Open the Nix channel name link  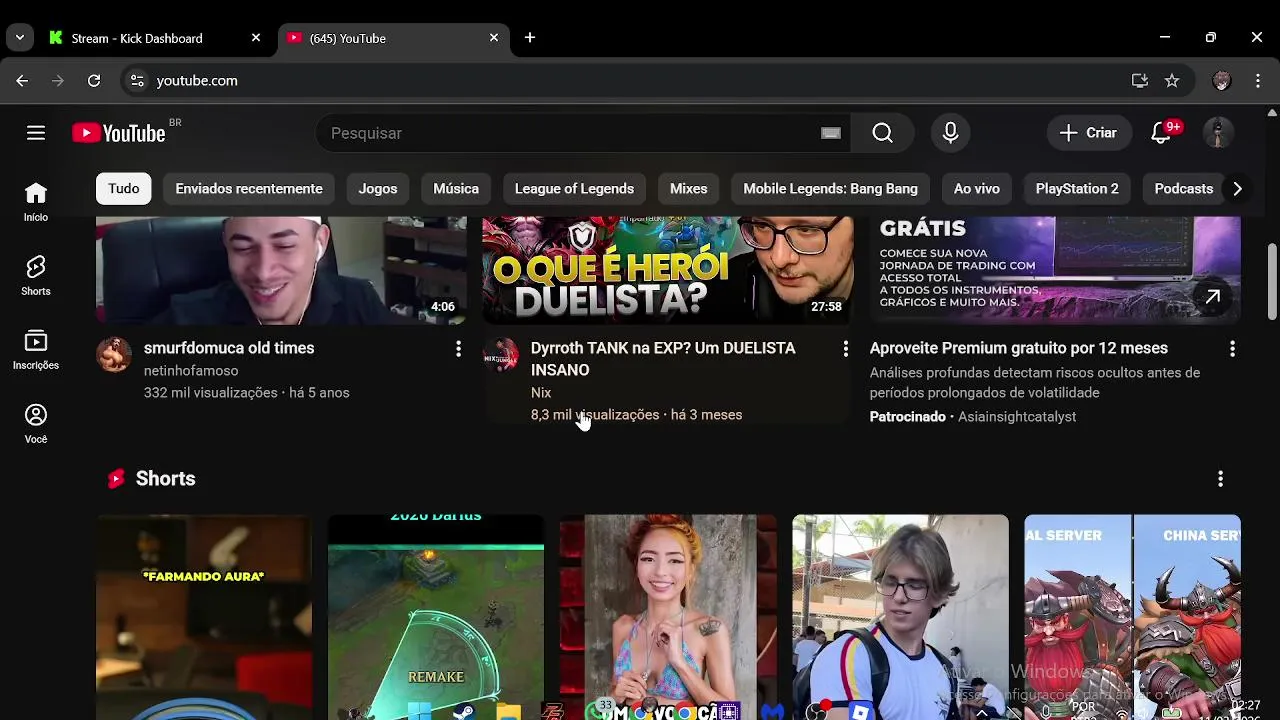pos(541,393)
